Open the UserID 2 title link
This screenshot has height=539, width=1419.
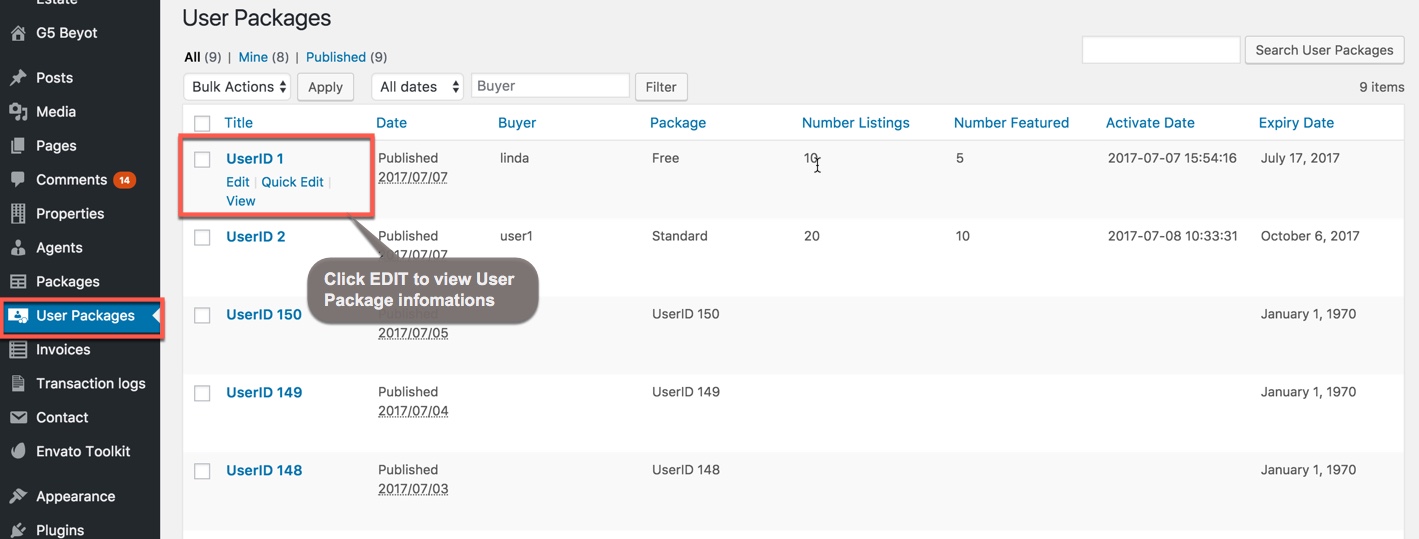pos(256,237)
